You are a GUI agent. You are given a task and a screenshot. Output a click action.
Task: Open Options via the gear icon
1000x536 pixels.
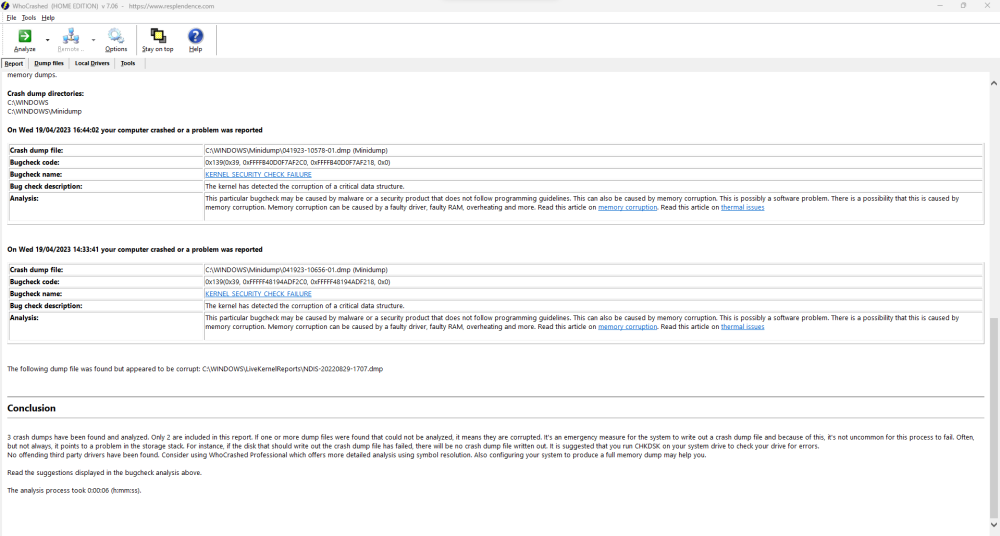(116, 37)
